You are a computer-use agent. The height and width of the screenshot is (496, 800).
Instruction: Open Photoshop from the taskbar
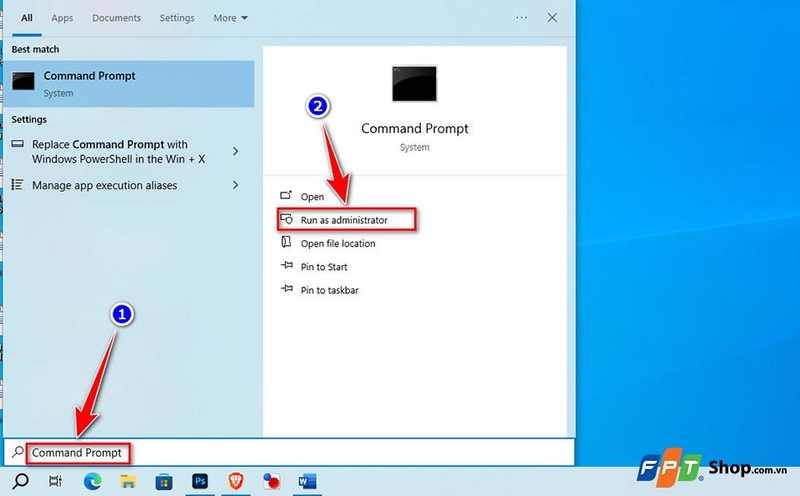point(200,481)
